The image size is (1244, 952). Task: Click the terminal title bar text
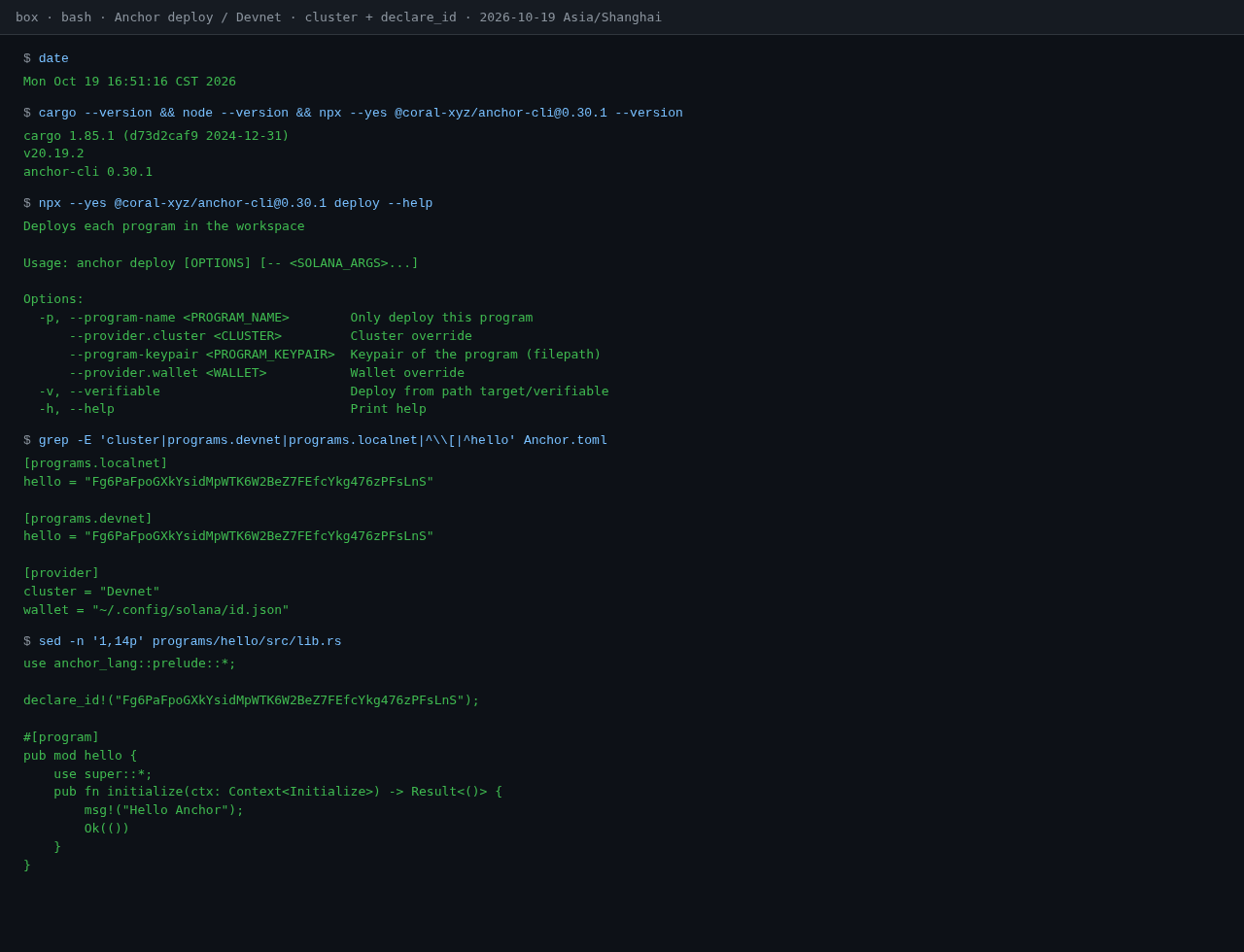point(338,17)
